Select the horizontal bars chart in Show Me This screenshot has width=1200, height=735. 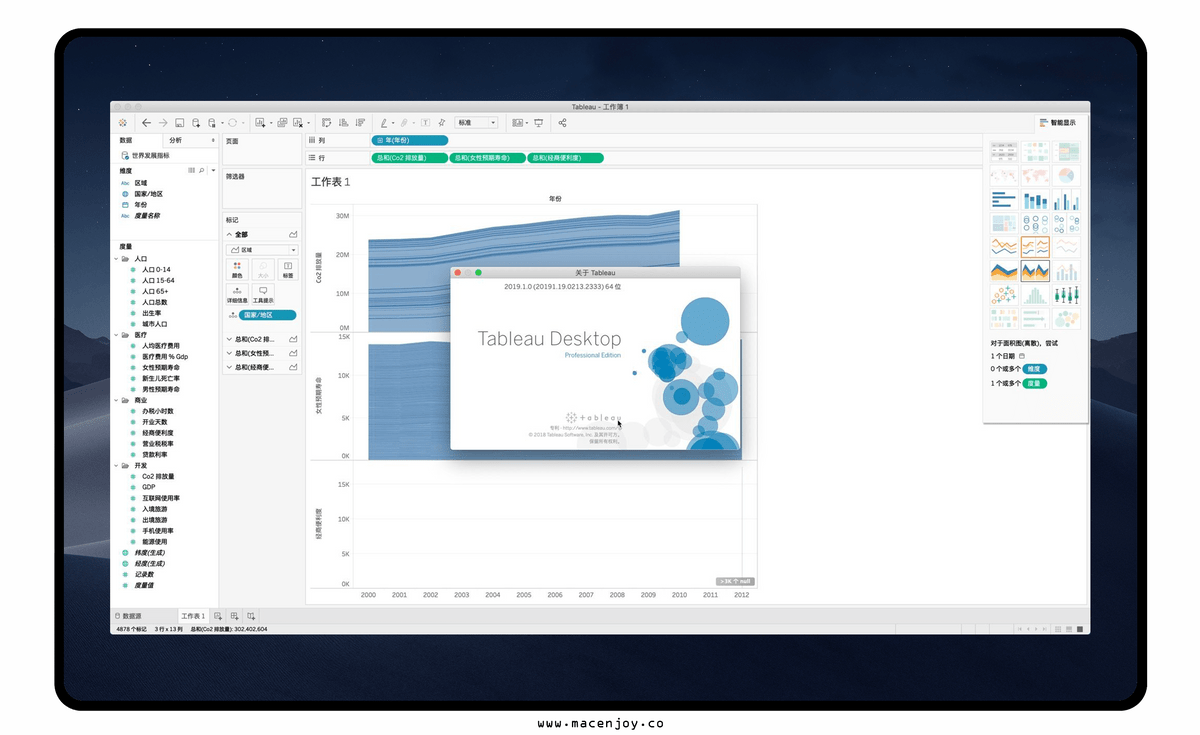1004,199
